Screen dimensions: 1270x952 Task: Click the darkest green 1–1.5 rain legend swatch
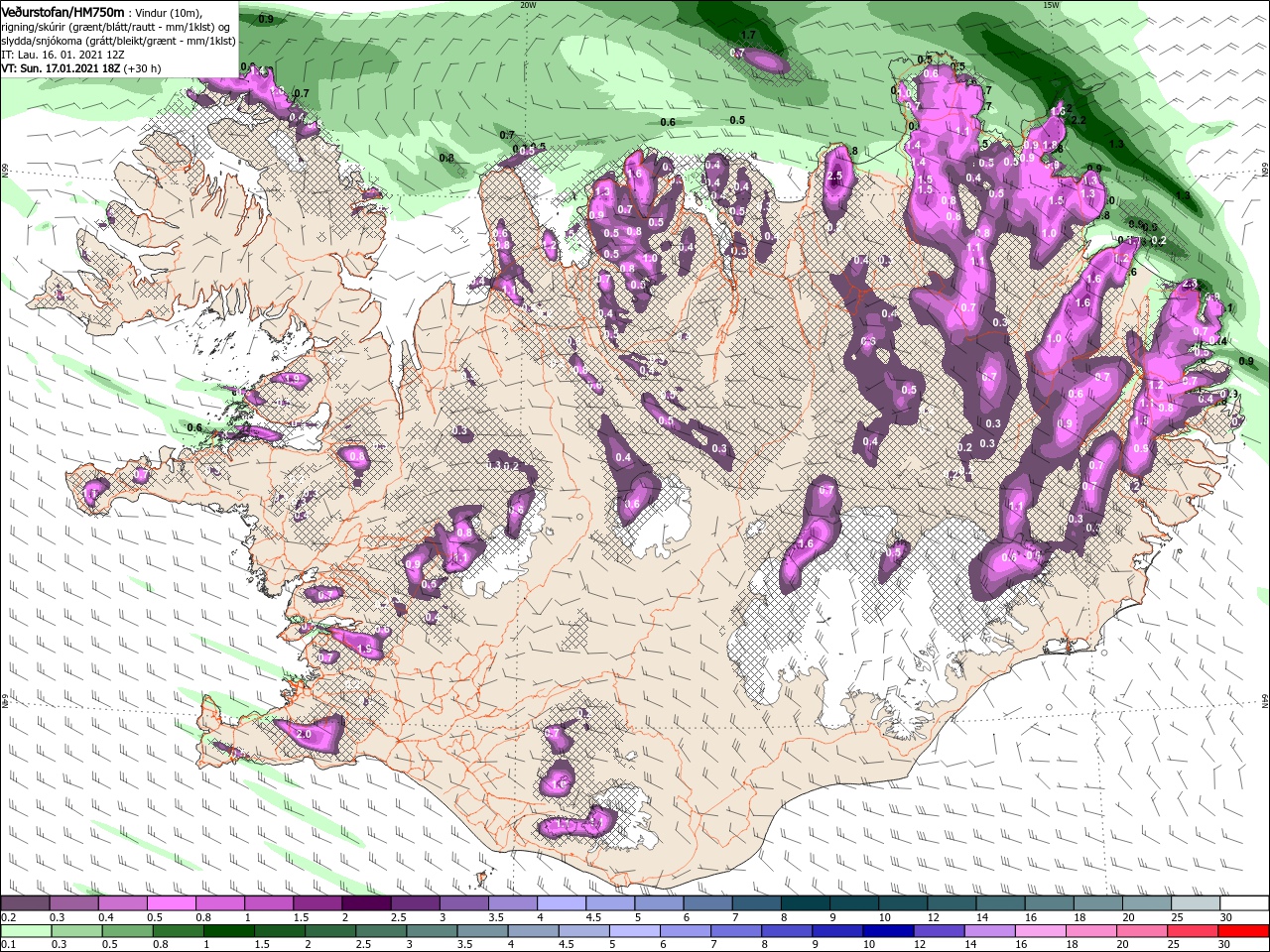pyautogui.click(x=230, y=932)
